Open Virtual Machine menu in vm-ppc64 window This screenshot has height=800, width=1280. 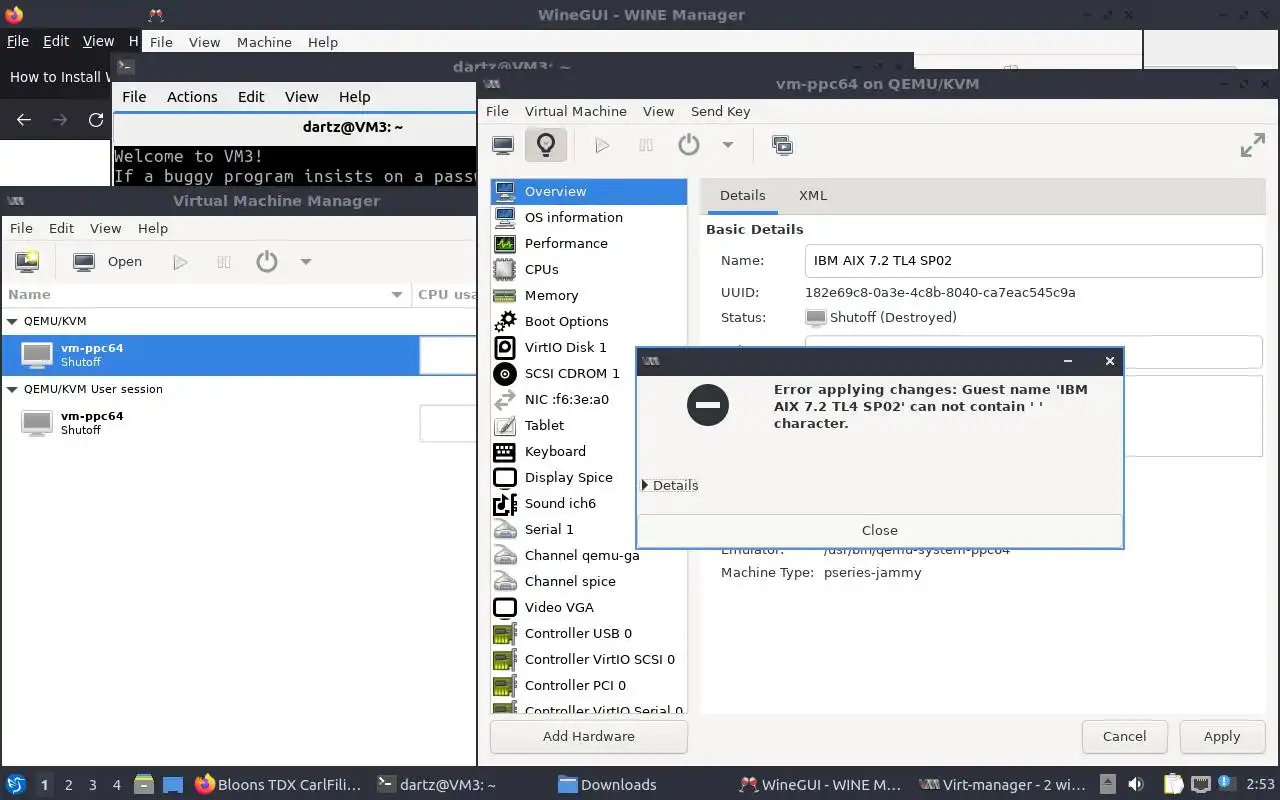point(576,111)
